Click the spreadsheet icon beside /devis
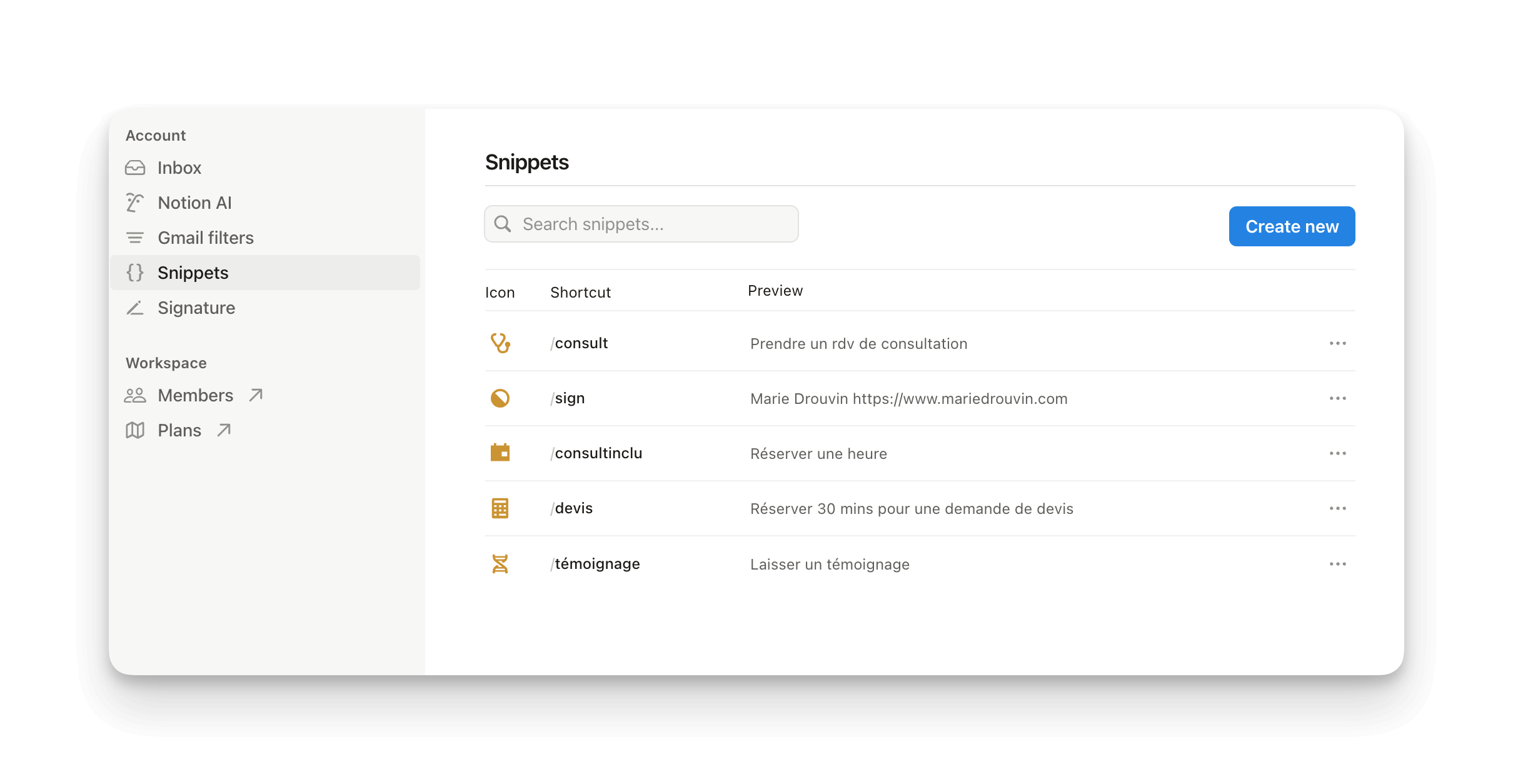The image size is (1513, 784). [500, 508]
